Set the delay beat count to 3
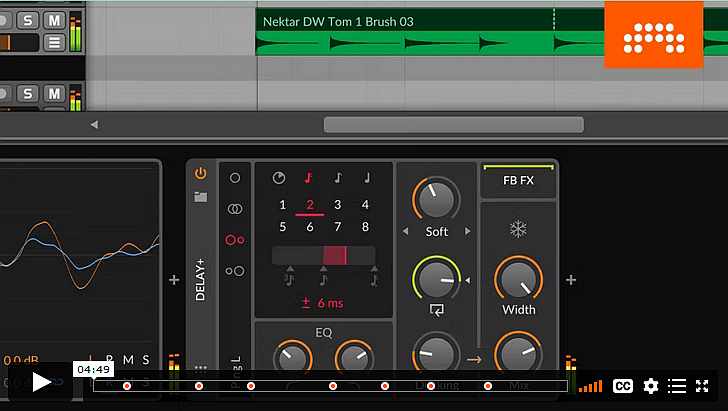This screenshot has height=411, width=728. click(338, 205)
